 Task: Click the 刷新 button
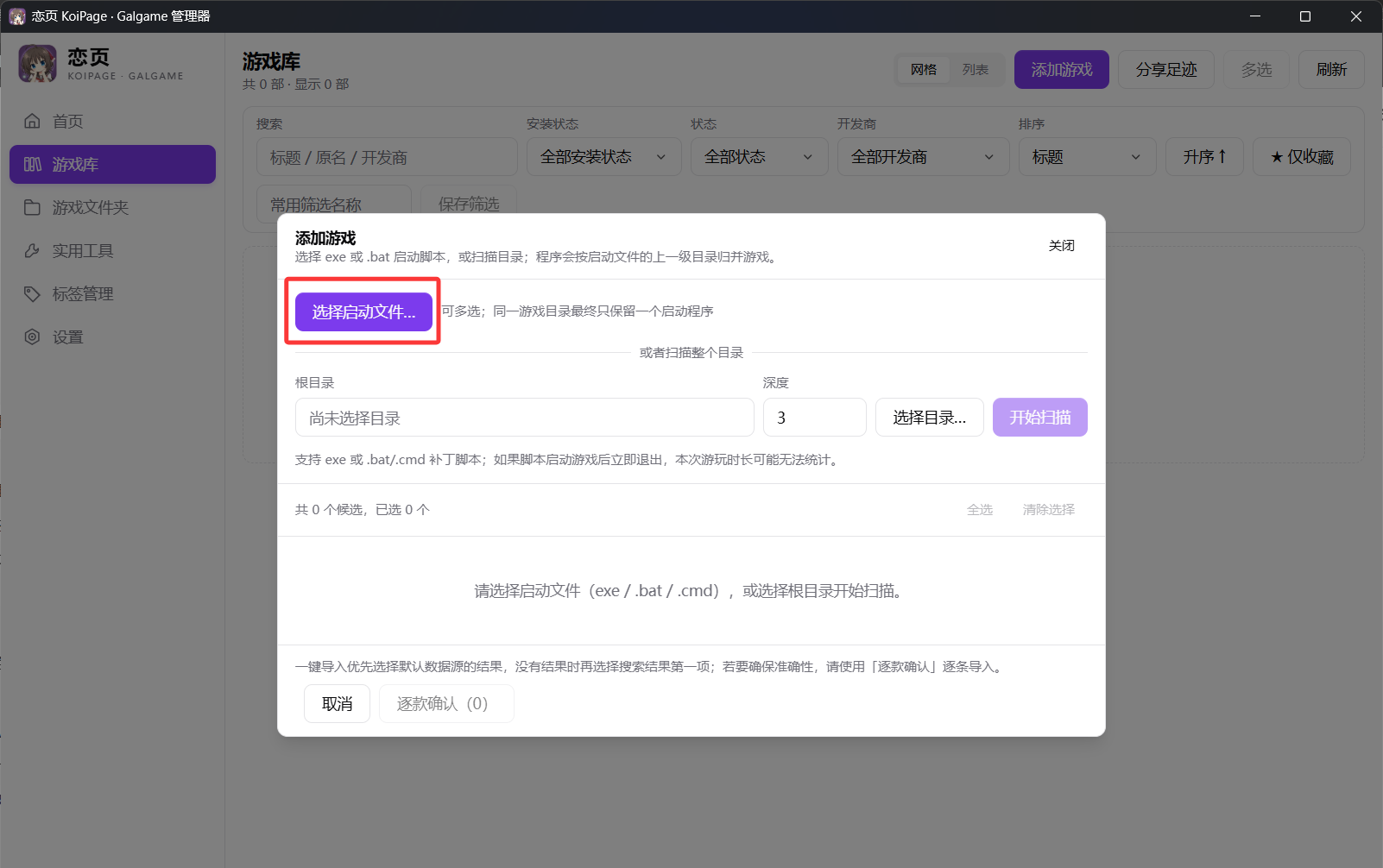[1331, 69]
